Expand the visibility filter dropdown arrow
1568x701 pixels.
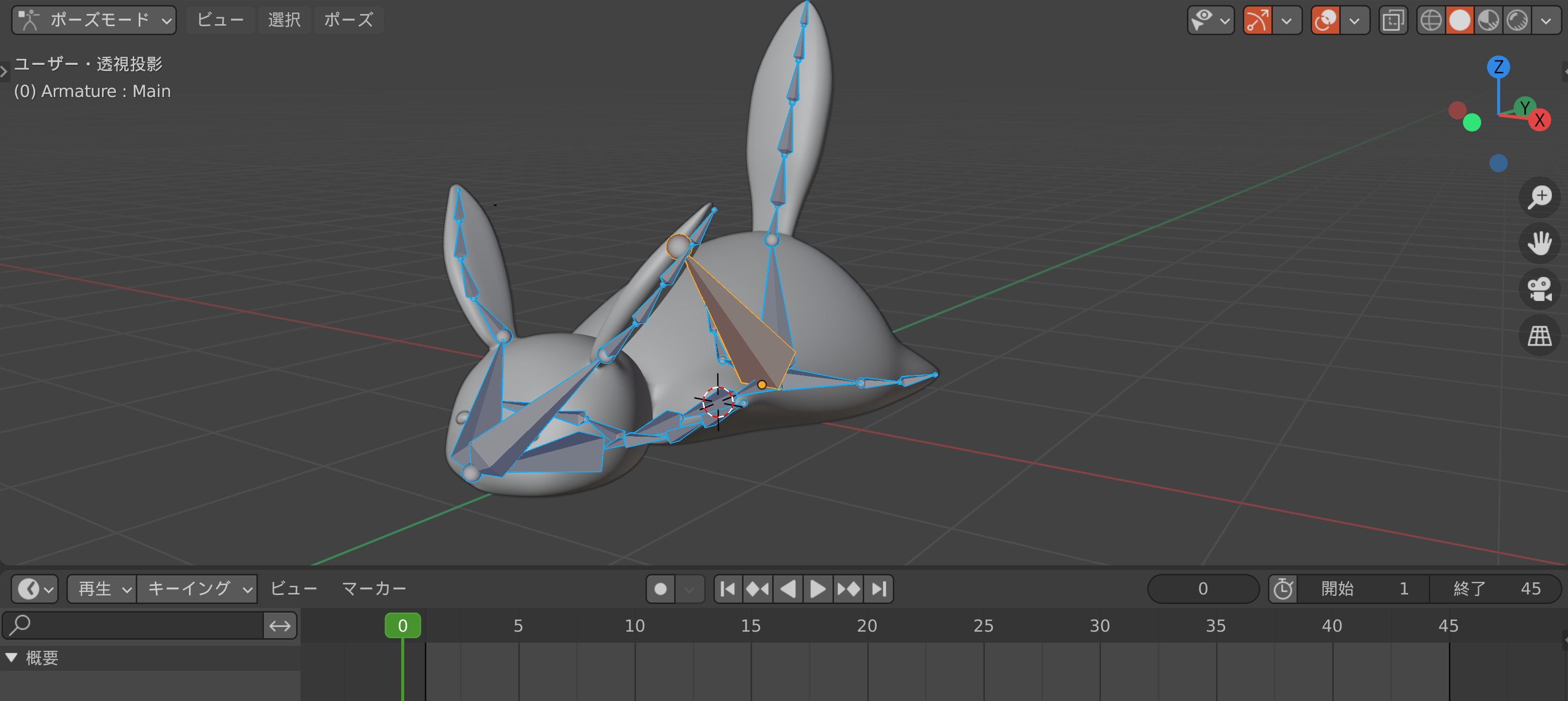(1225, 21)
